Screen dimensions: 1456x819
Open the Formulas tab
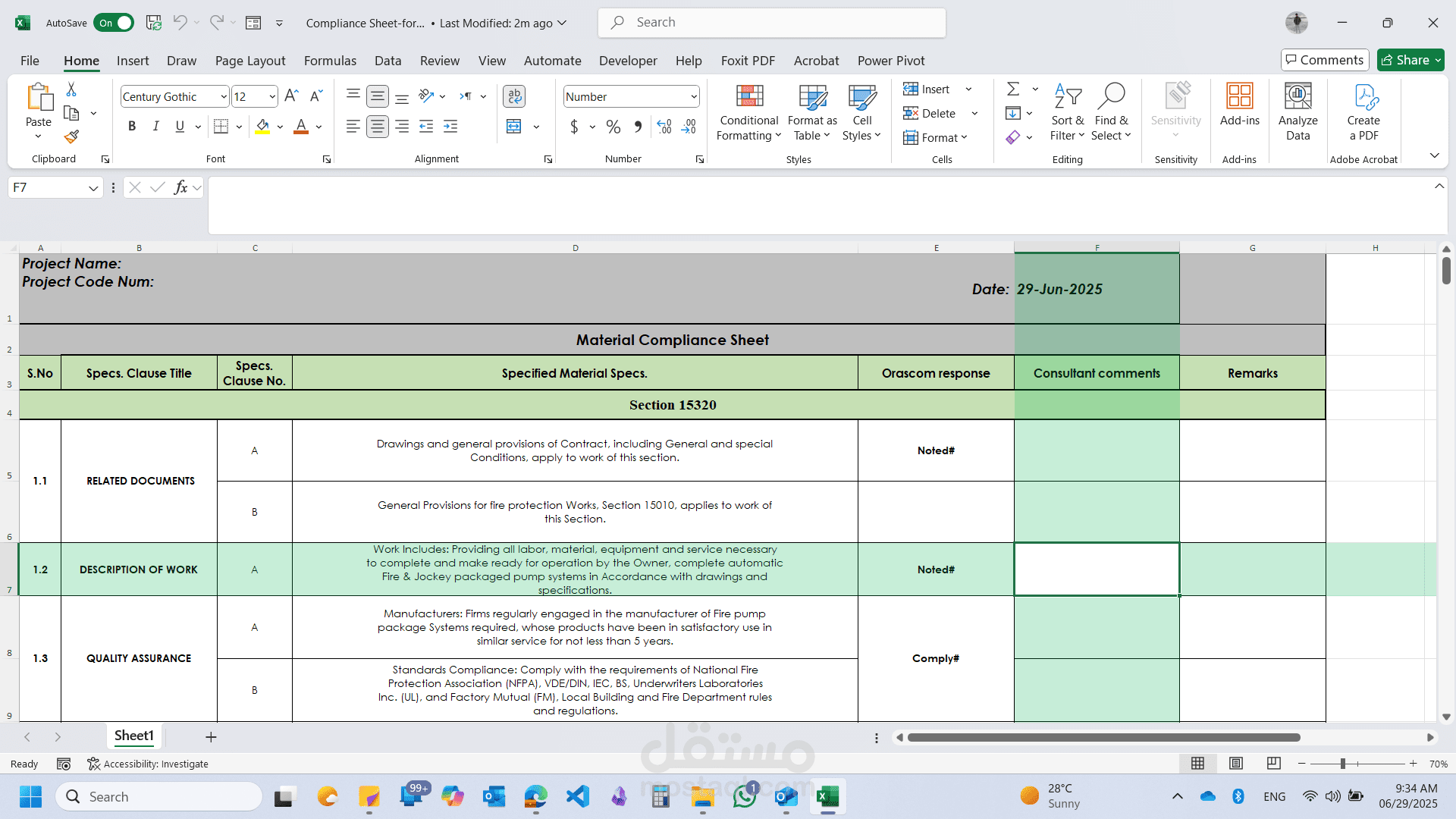330,61
